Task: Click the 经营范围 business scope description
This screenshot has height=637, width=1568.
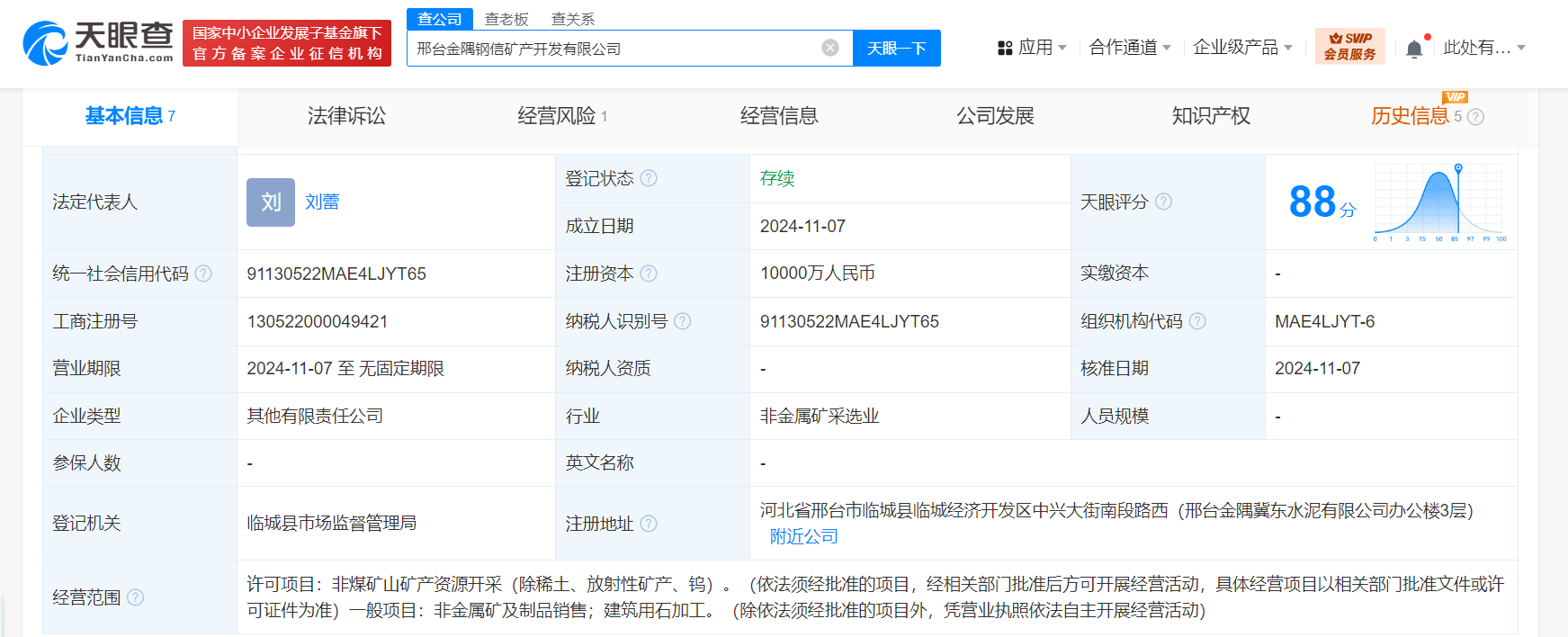Action: point(875,597)
